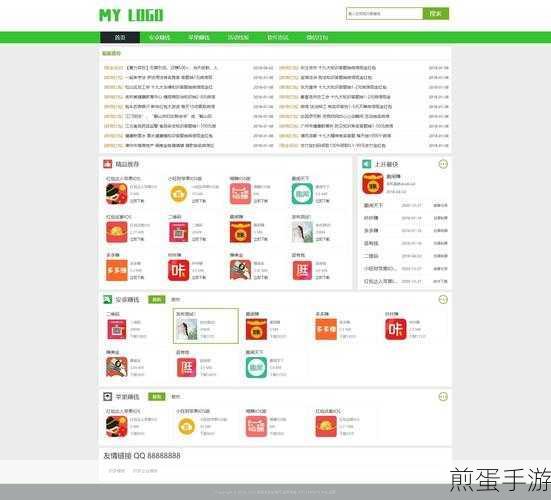Image resolution: width=551 pixels, height=500 pixels.
Task: Select the green 最新 tab in the 安卓赚钱 section
Action: click(x=157, y=299)
